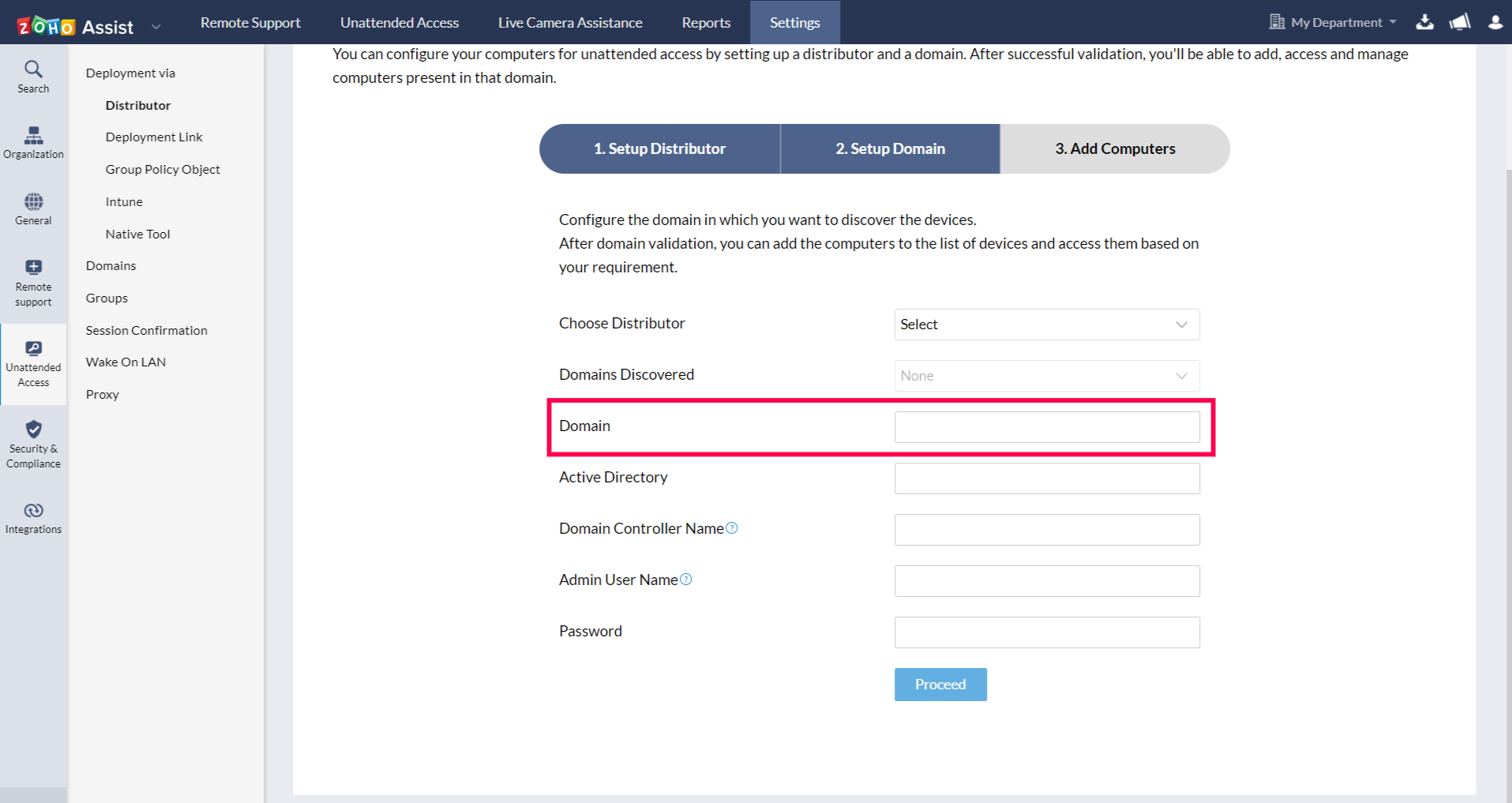Expand the My Department selector
This screenshot has width=1512, height=803.
click(x=1333, y=21)
